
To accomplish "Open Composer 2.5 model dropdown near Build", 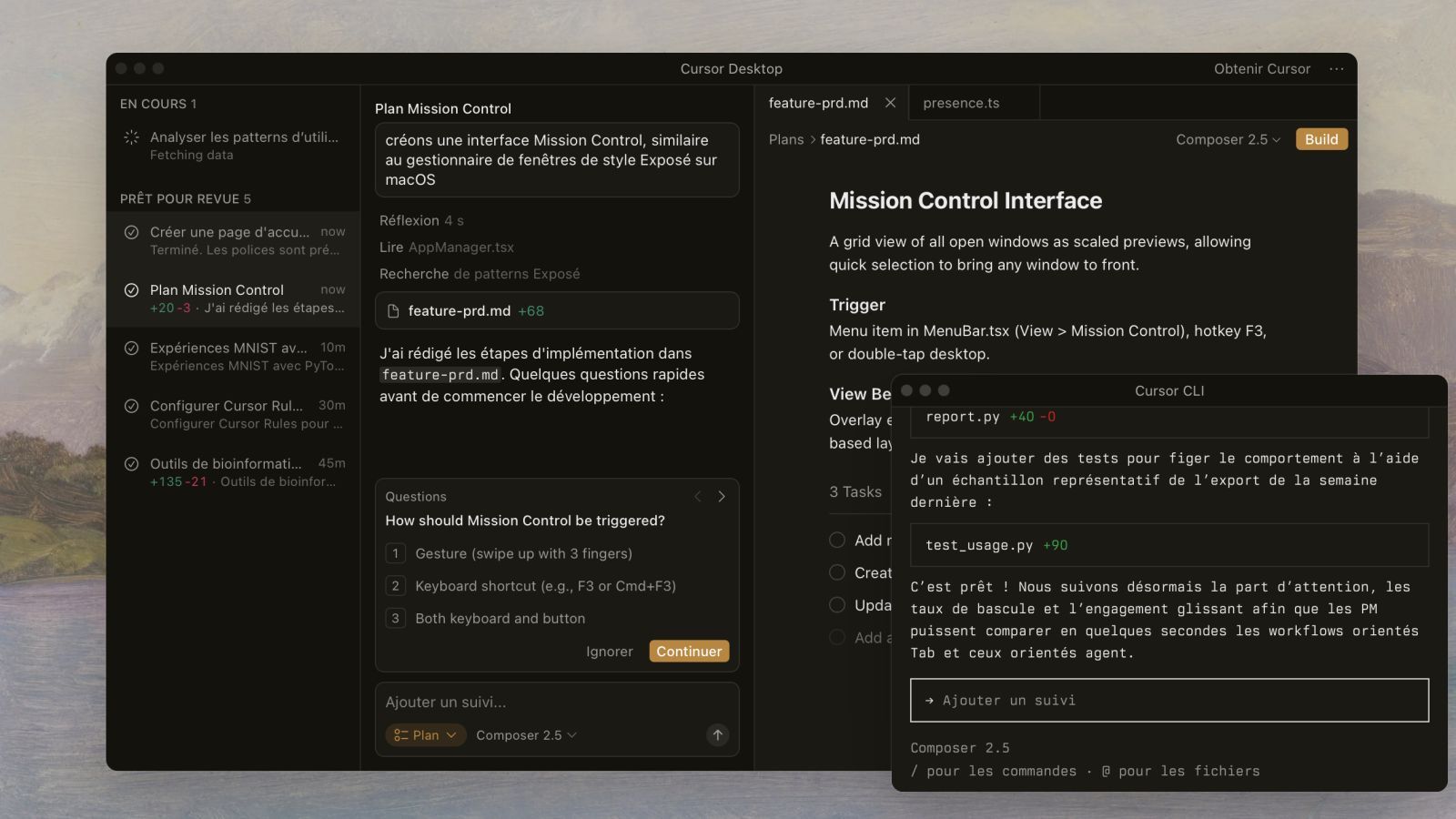I will (x=1228, y=139).
